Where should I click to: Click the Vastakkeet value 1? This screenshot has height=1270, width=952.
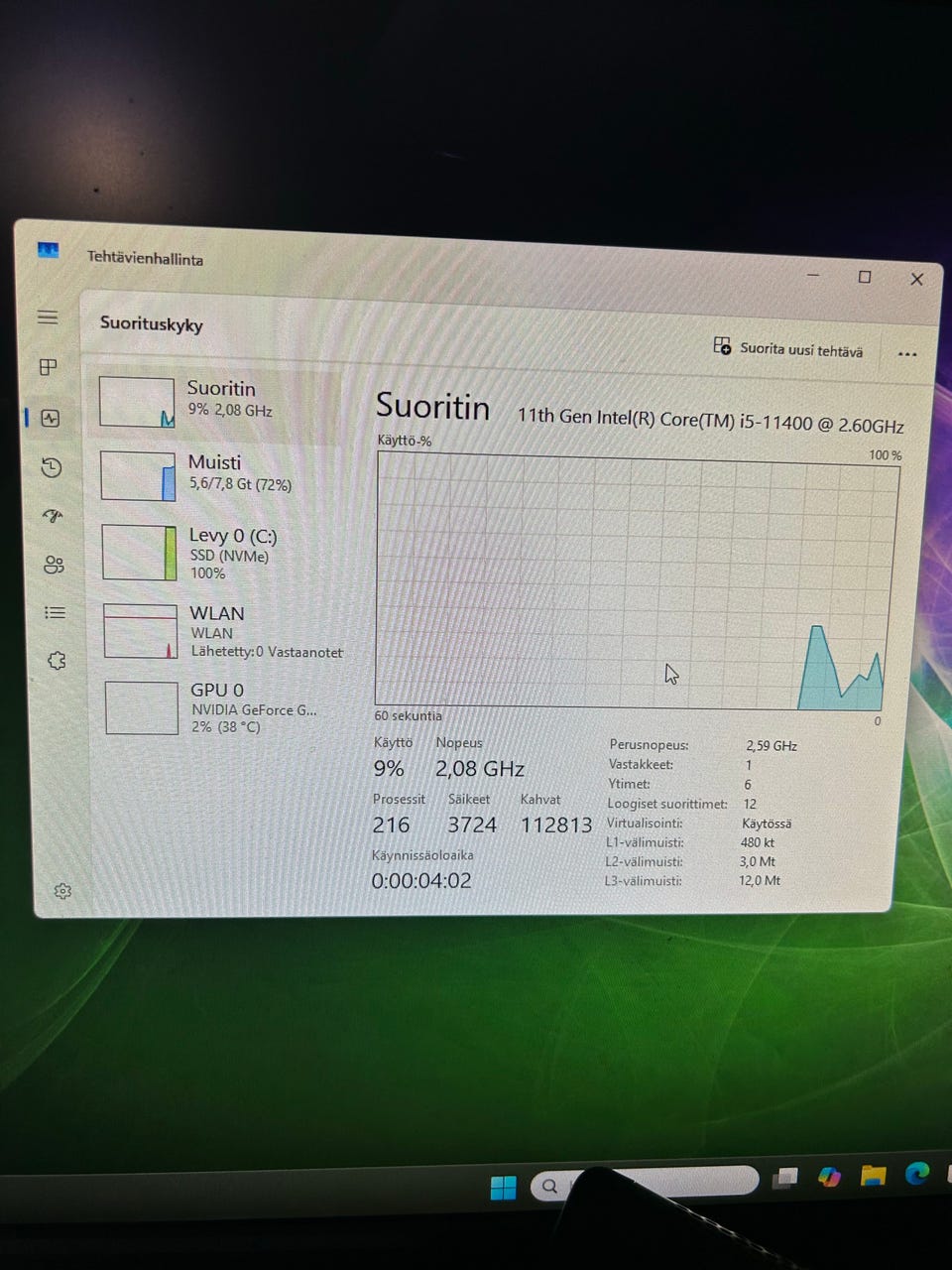749,765
